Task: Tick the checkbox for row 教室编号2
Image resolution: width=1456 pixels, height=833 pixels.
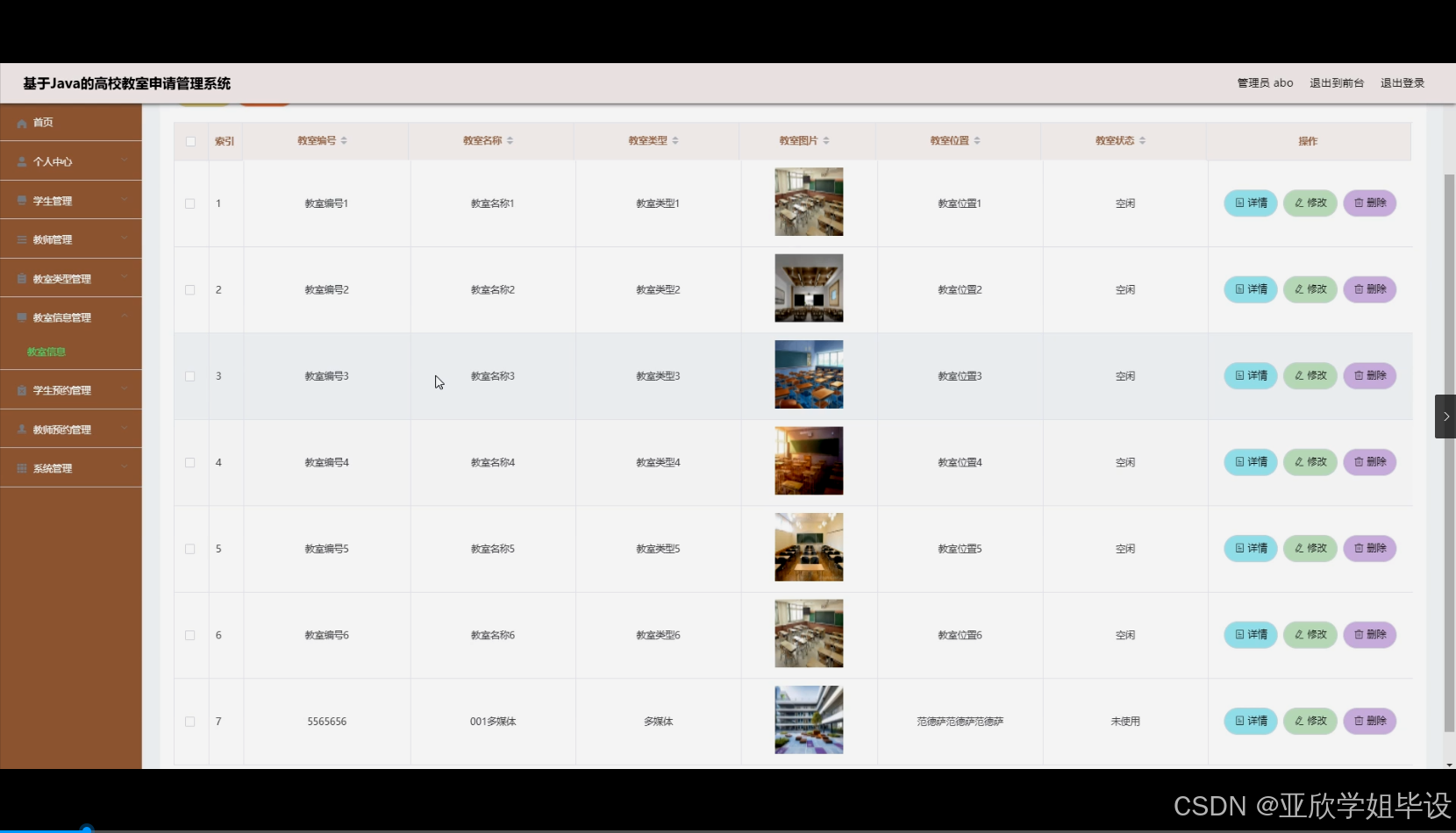Action: 190,289
